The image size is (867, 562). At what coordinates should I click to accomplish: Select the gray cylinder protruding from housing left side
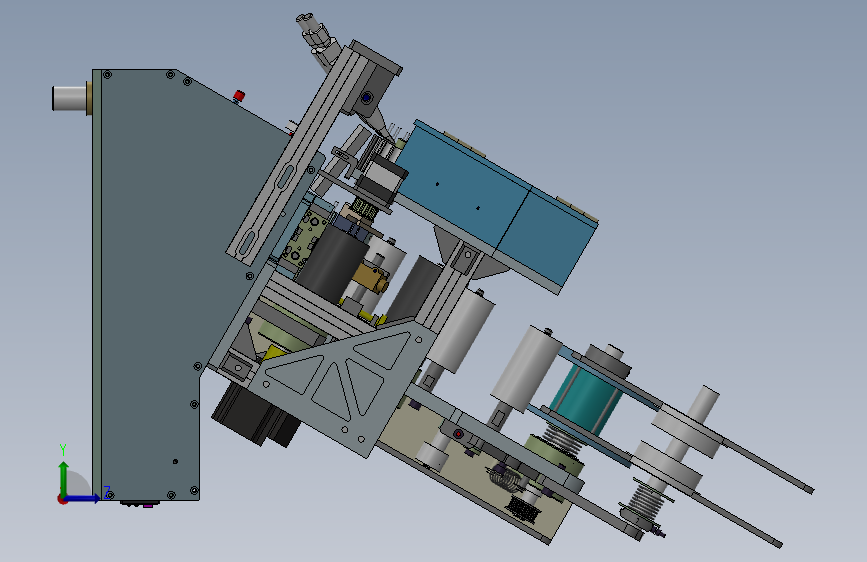tap(70, 98)
